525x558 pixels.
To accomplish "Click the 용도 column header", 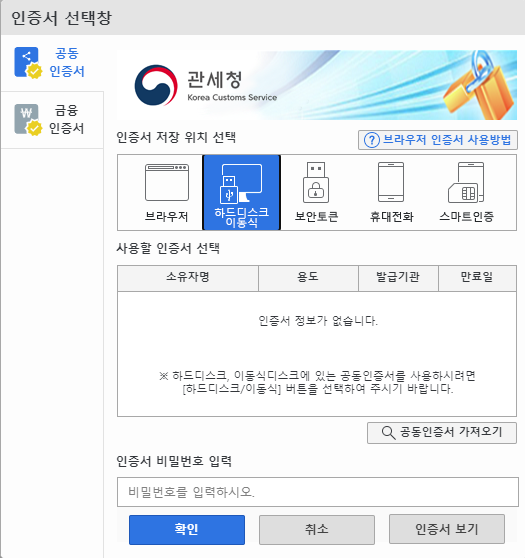I will tap(308, 278).
